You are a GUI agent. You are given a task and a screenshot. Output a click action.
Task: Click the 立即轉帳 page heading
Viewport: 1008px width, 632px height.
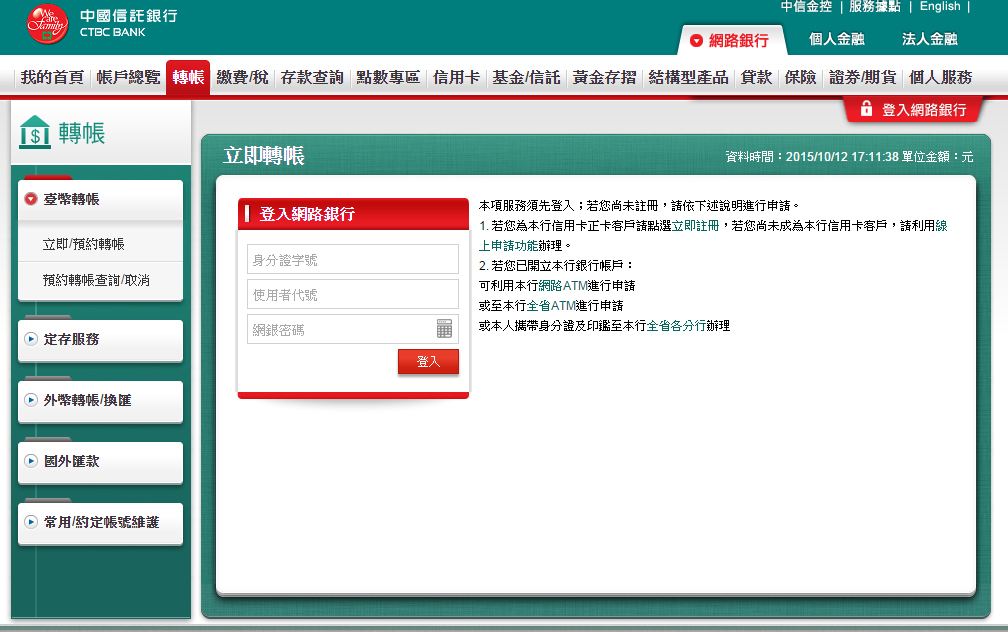264,156
